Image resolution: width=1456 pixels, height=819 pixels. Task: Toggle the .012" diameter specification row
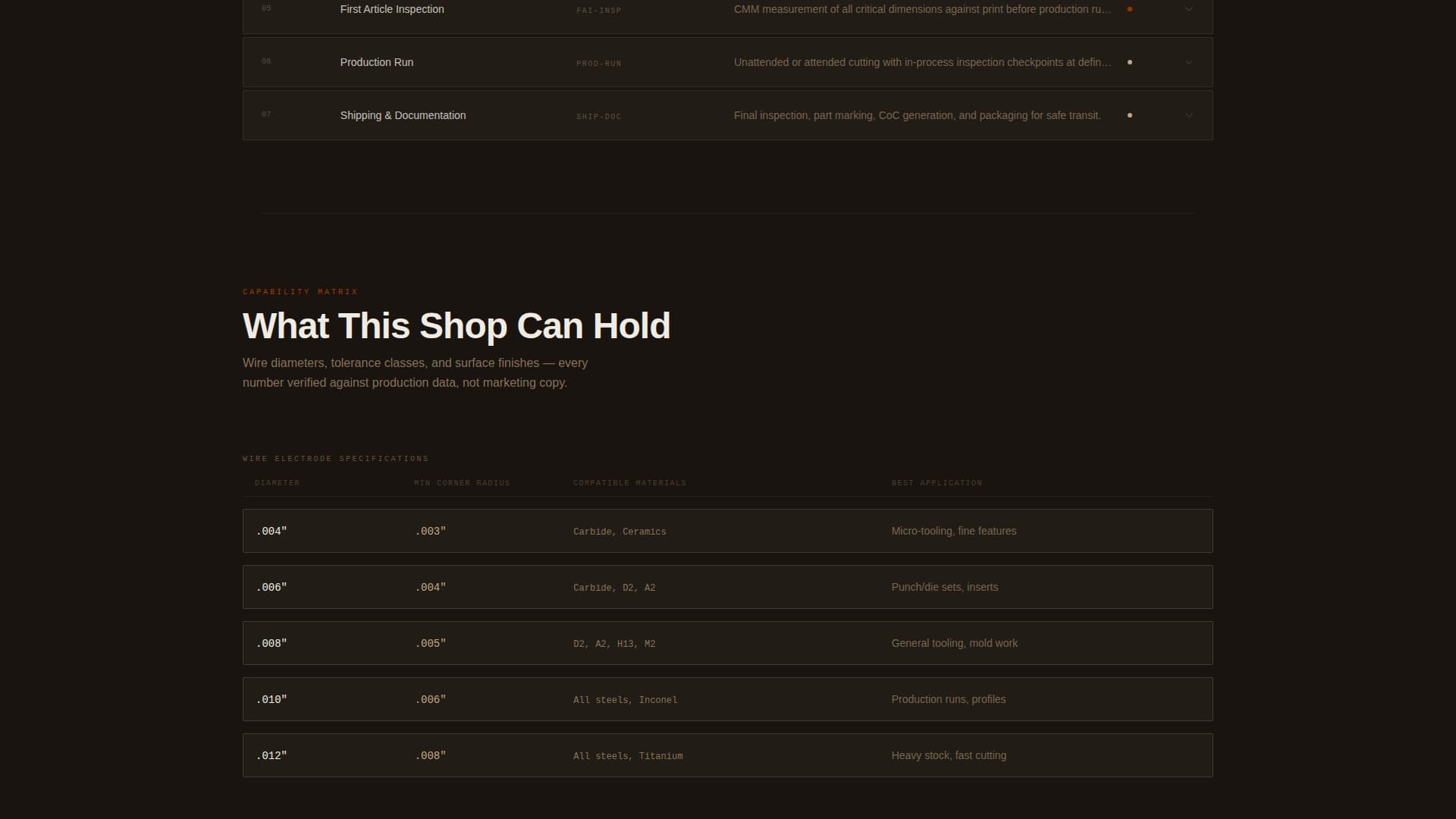[x=727, y=755]
